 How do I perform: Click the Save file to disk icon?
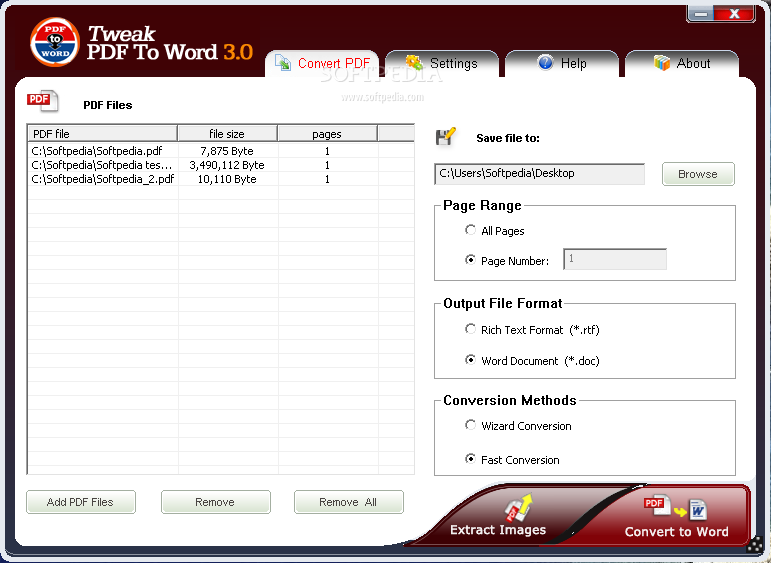pos(445,137)
